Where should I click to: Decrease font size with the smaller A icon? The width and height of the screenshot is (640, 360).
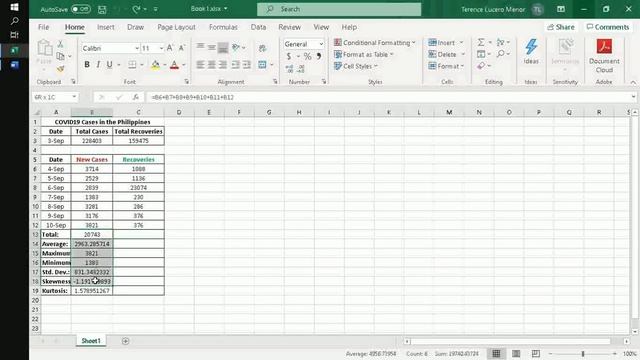pyautogui.click(x=182, y=48)
